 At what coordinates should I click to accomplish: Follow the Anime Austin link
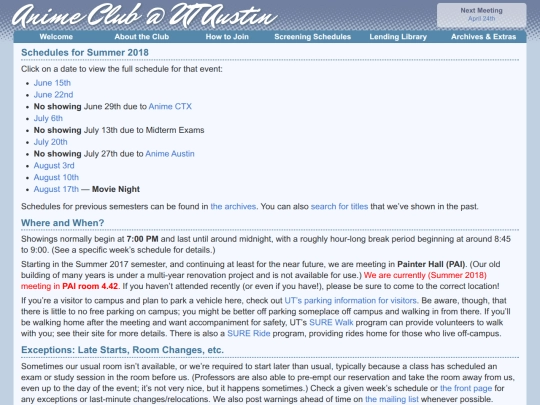click(x=170, y=154)
